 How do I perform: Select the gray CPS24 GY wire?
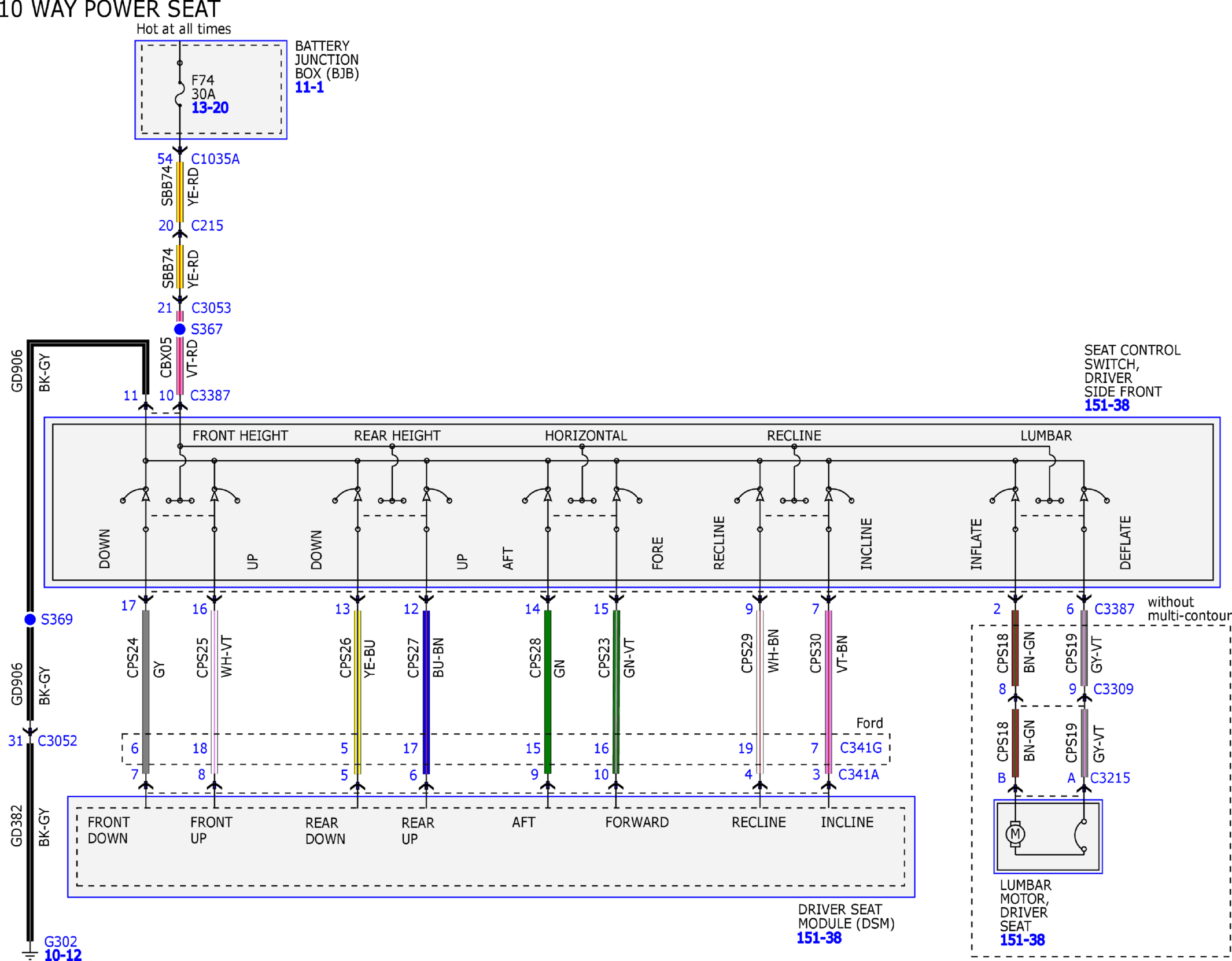(146, 692)
